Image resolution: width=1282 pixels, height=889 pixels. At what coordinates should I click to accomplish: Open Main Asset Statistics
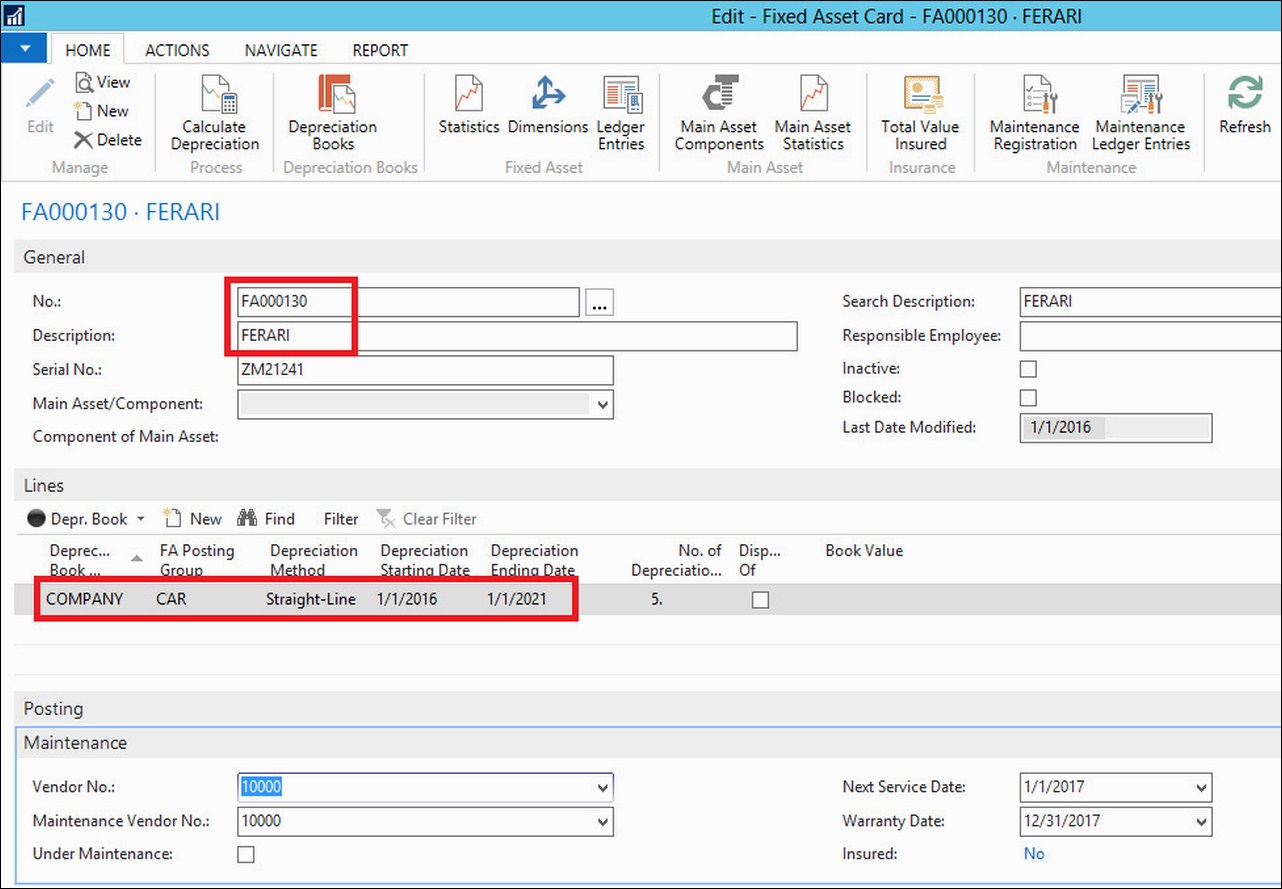[813, 112]
